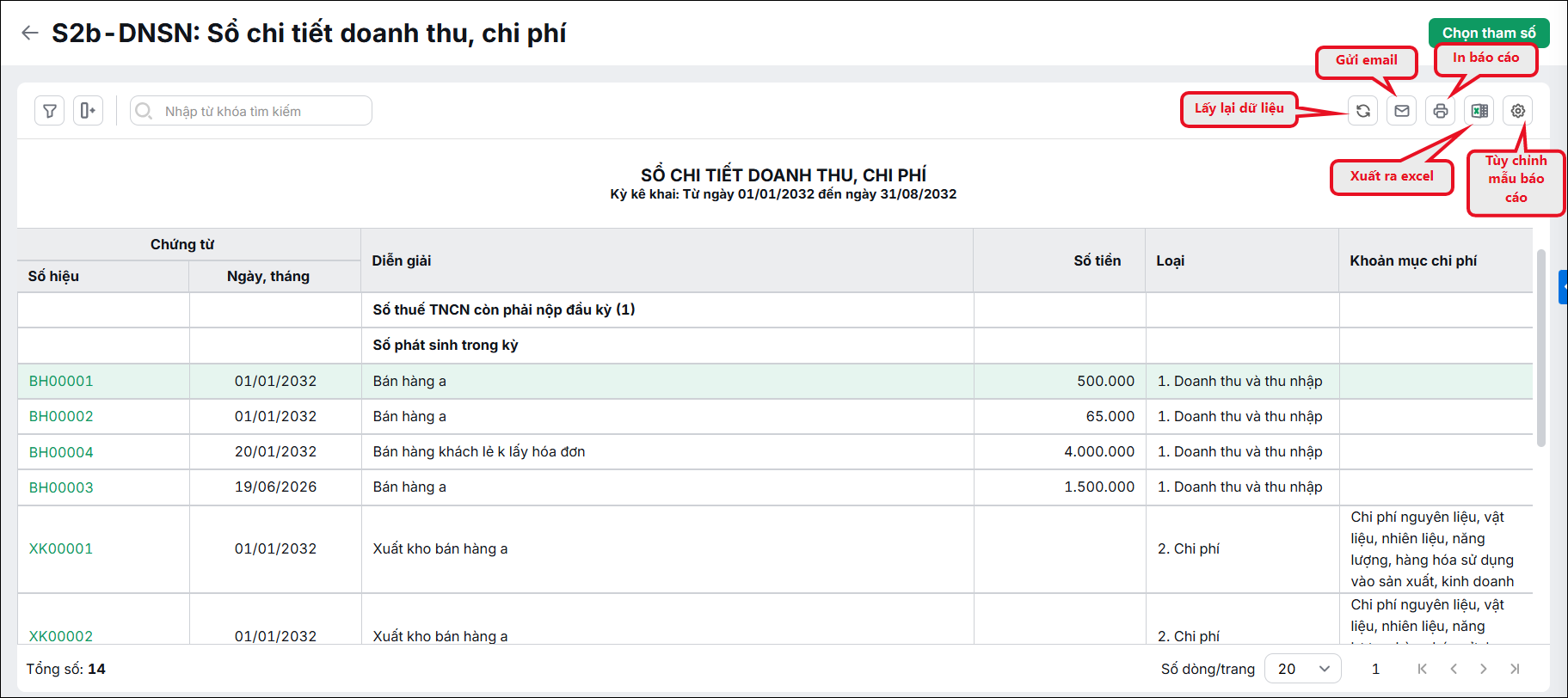The width and height of the screenshot is (1568, 698).
Task: Send the report via the email icon
Action: [1402, 111]
